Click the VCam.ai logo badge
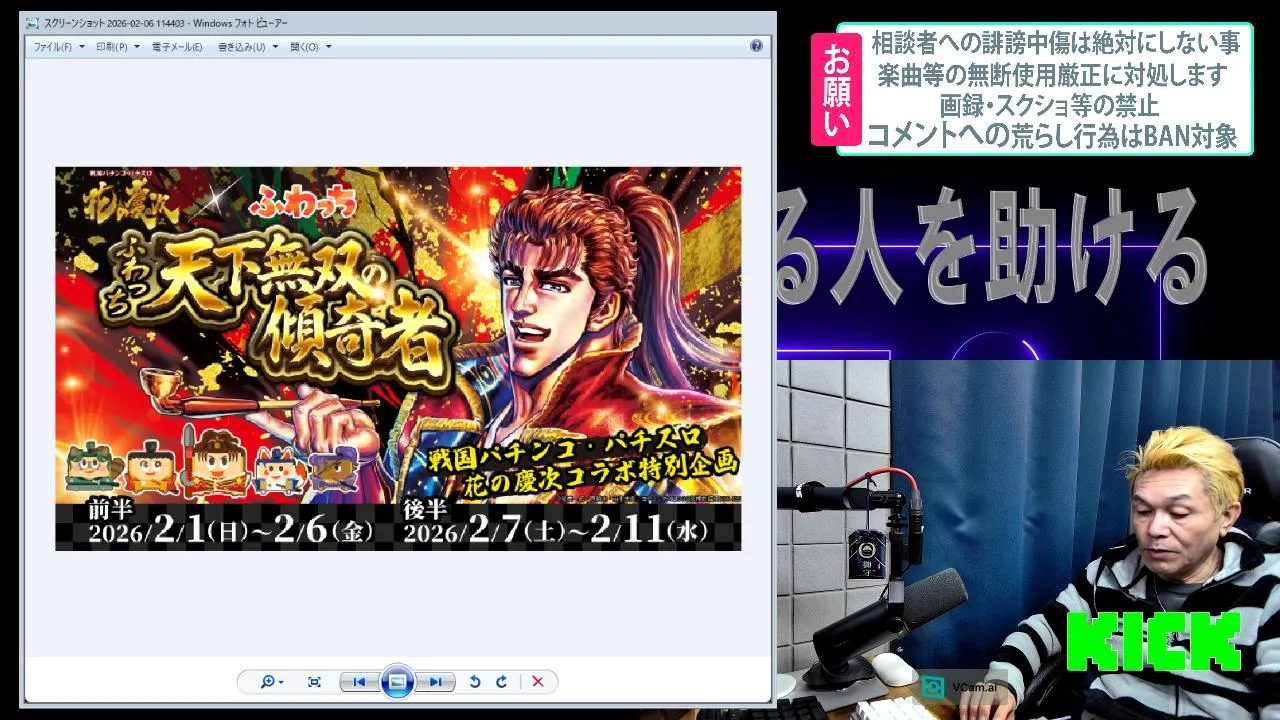This screenshot has height=720, width=1280. point(960,687)
